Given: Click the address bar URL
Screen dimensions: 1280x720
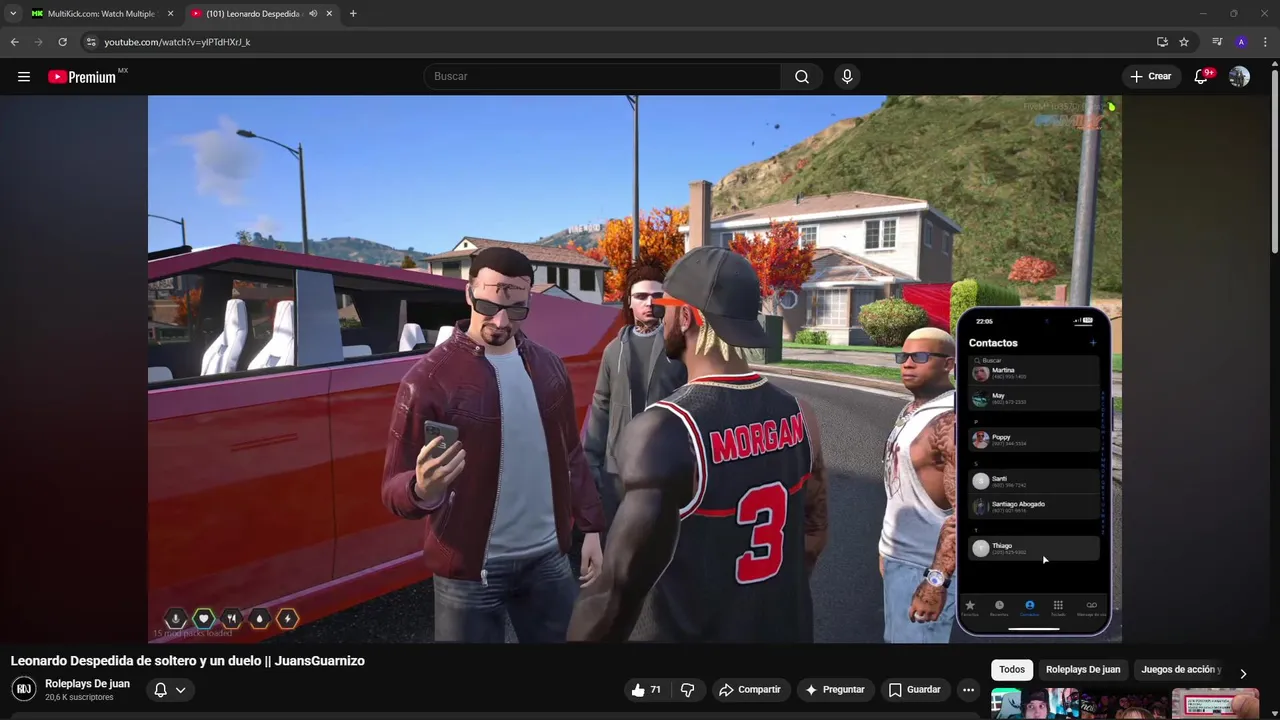Looking at the screenshot, I should tap(177, 42).
